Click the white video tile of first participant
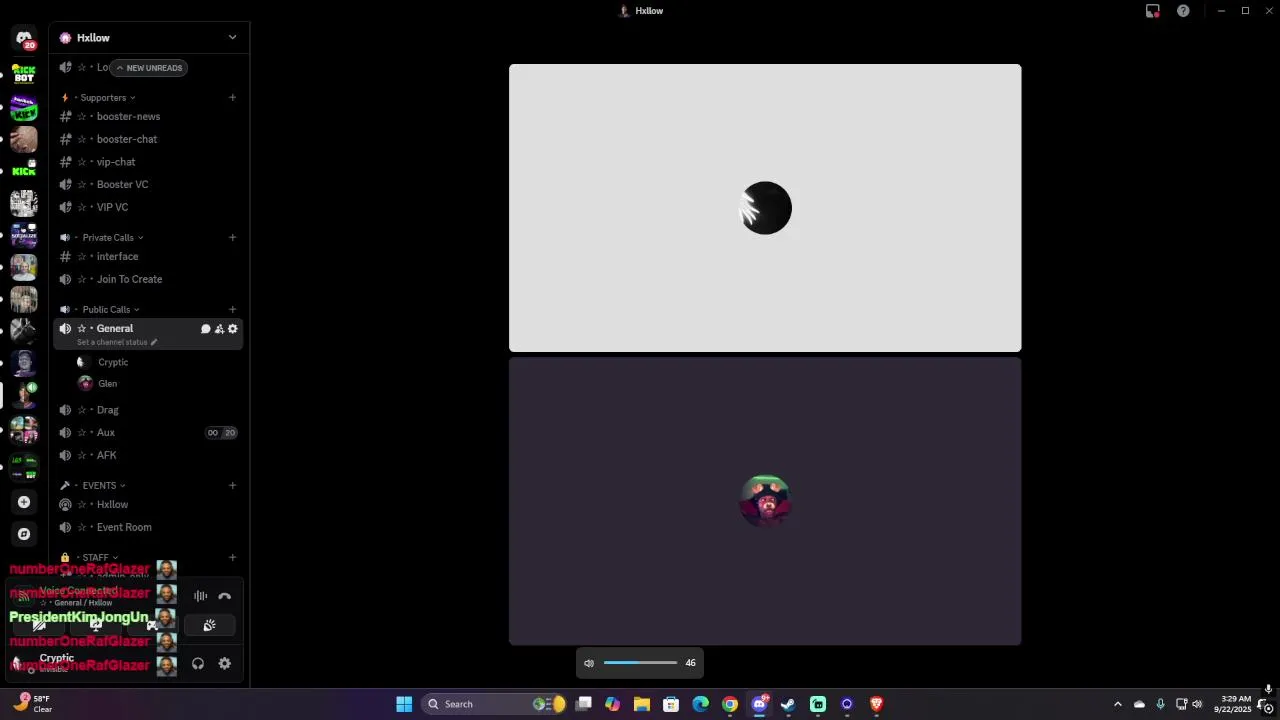 (x=765, y=208)
